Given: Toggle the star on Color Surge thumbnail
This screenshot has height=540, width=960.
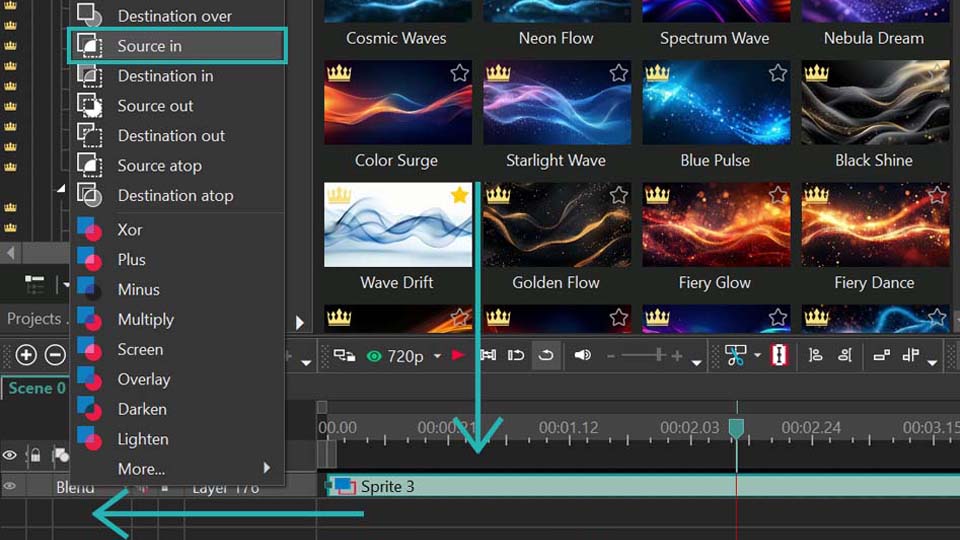Looking at the screenshot, I should click(x=459, y=73).
